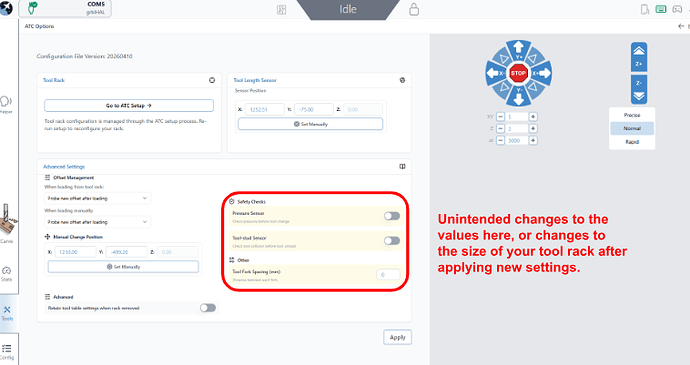
Task: Click the Manual Change Position Y field
Action: click(x=127, y=252)
